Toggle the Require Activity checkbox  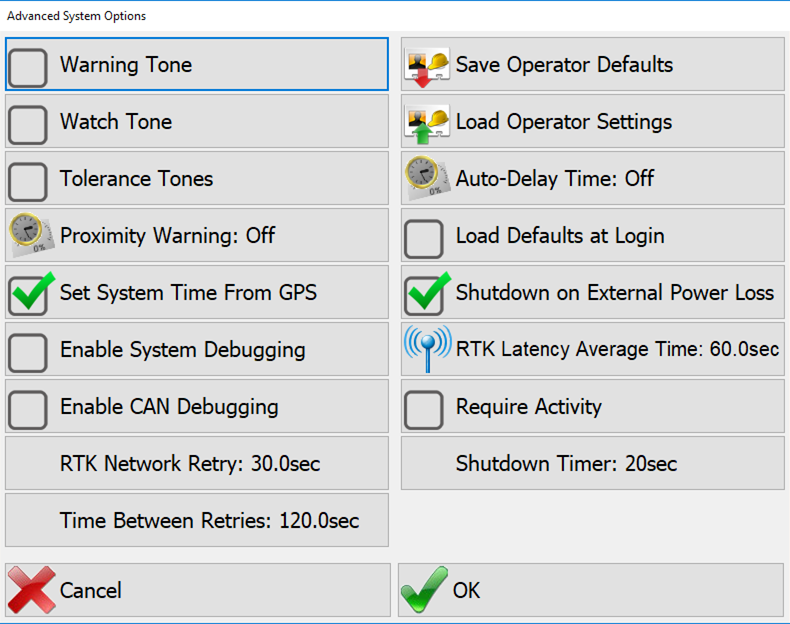pyautogui.click(x=424, y=409)
